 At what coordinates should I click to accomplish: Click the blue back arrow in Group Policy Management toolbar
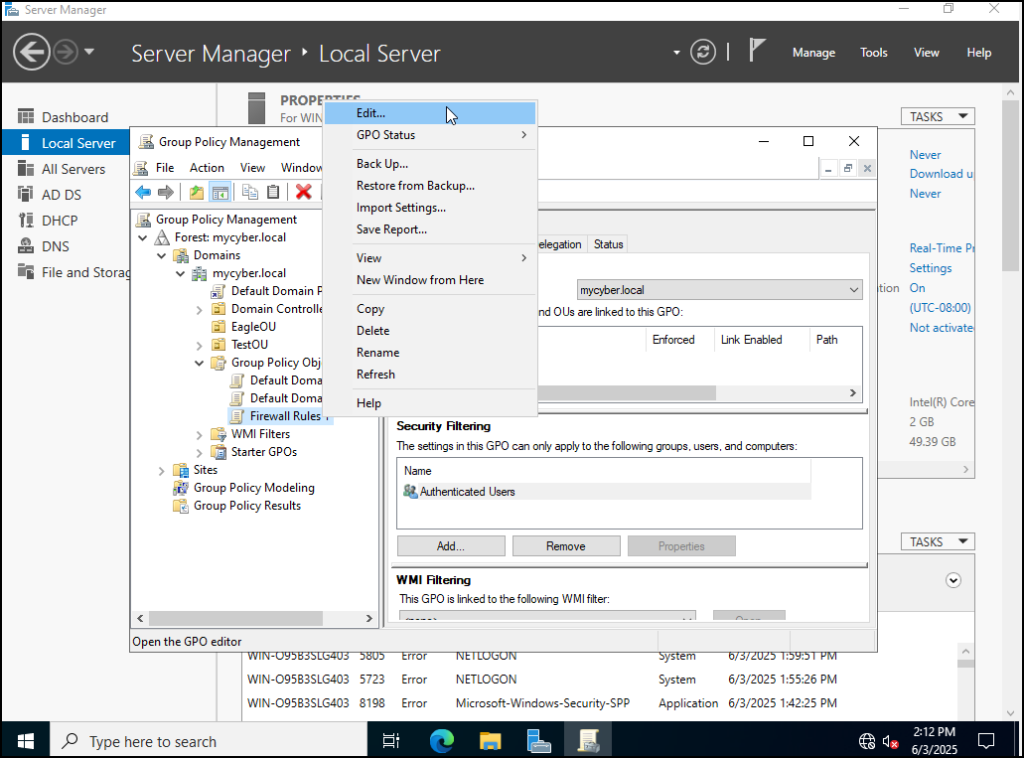(143, 192)
